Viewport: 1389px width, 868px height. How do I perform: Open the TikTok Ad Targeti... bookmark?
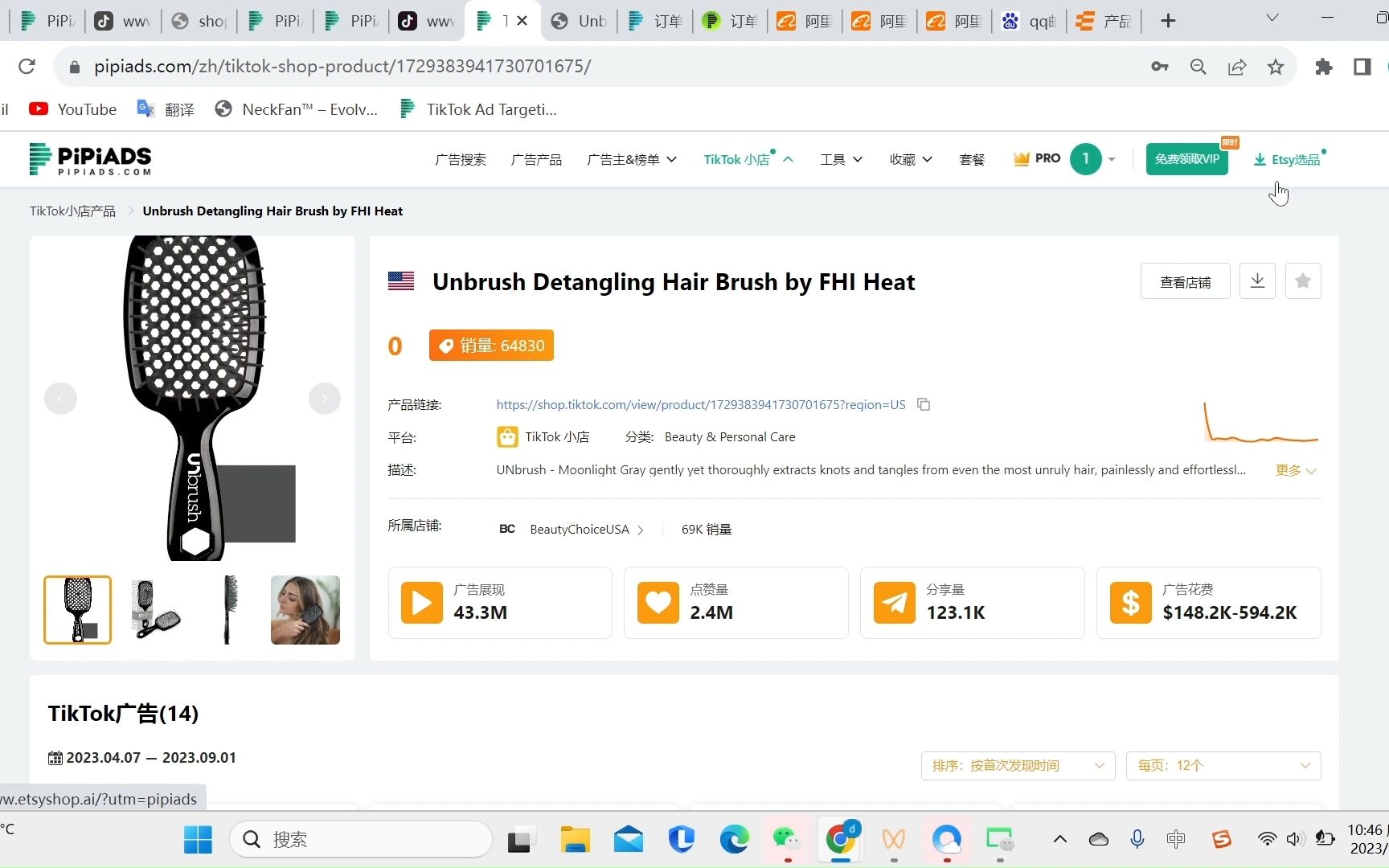coord(478,109)
